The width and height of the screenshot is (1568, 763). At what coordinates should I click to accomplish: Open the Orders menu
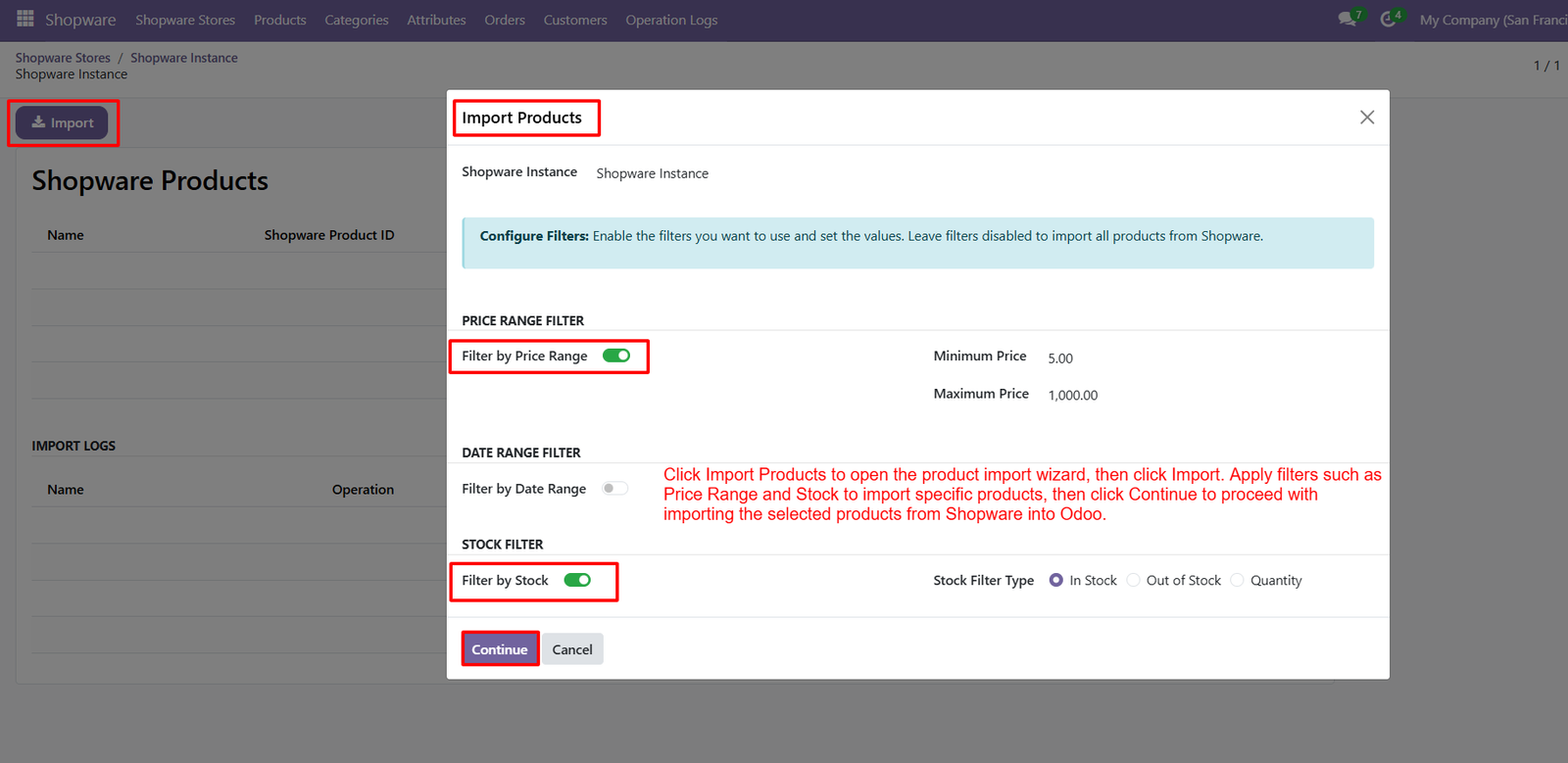pos(505,20)
